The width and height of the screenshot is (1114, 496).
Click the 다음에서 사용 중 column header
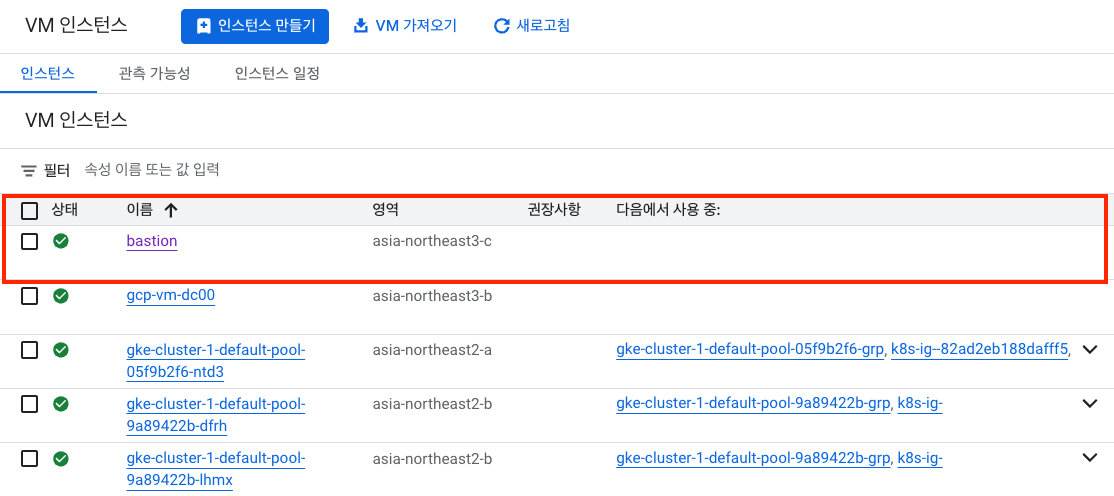point(669,210)
